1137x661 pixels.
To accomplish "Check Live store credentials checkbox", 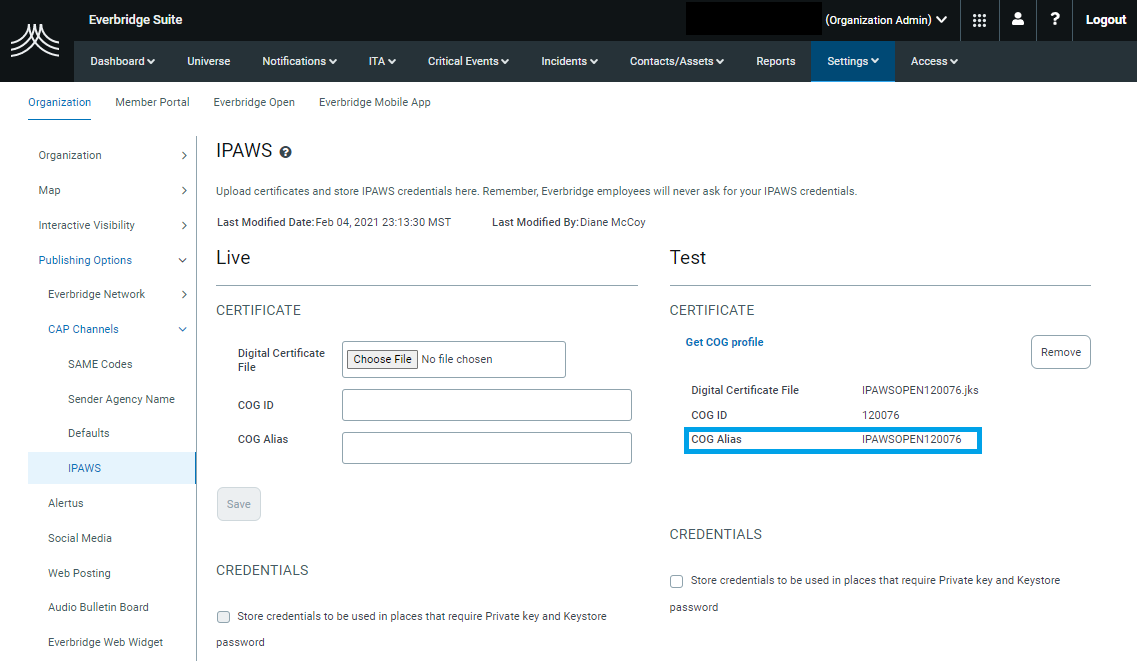I will click(223, 617).
